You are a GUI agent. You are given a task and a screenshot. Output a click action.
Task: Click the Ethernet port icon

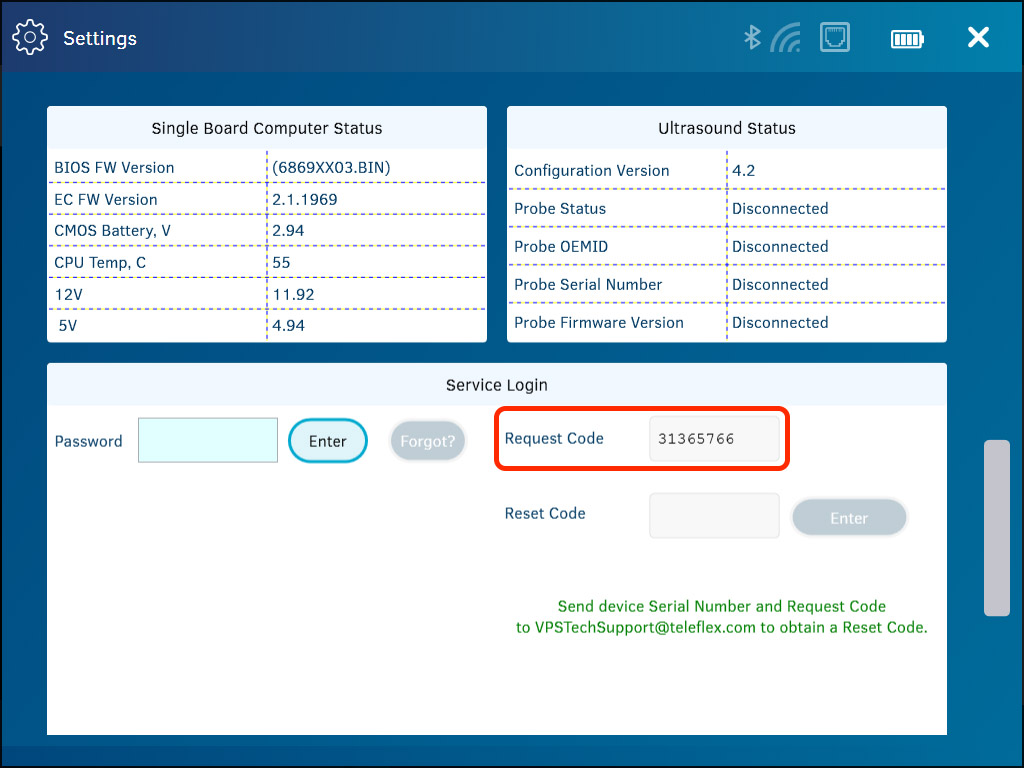(834, 38)
